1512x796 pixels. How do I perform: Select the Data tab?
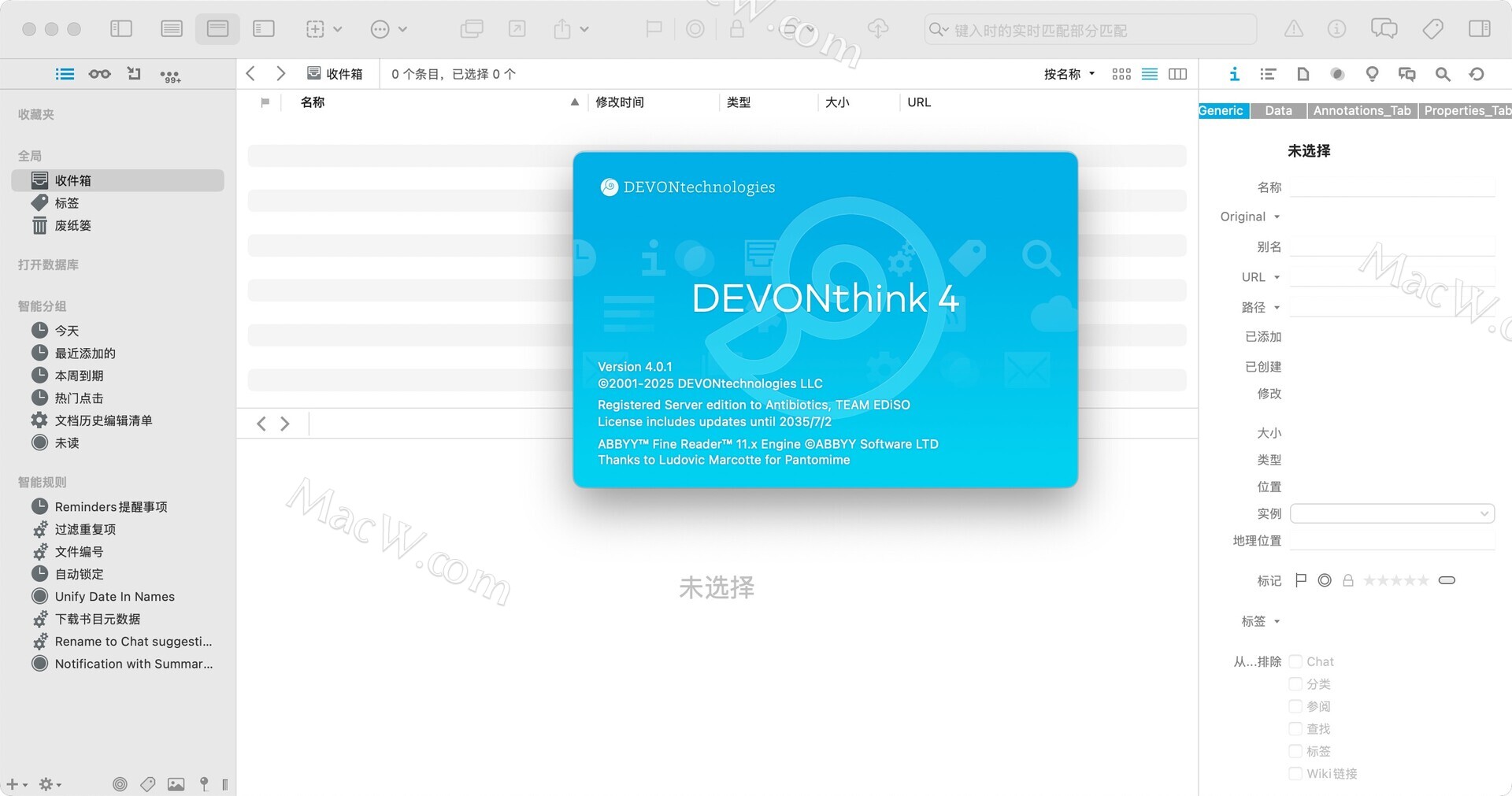pos(1278,111)
